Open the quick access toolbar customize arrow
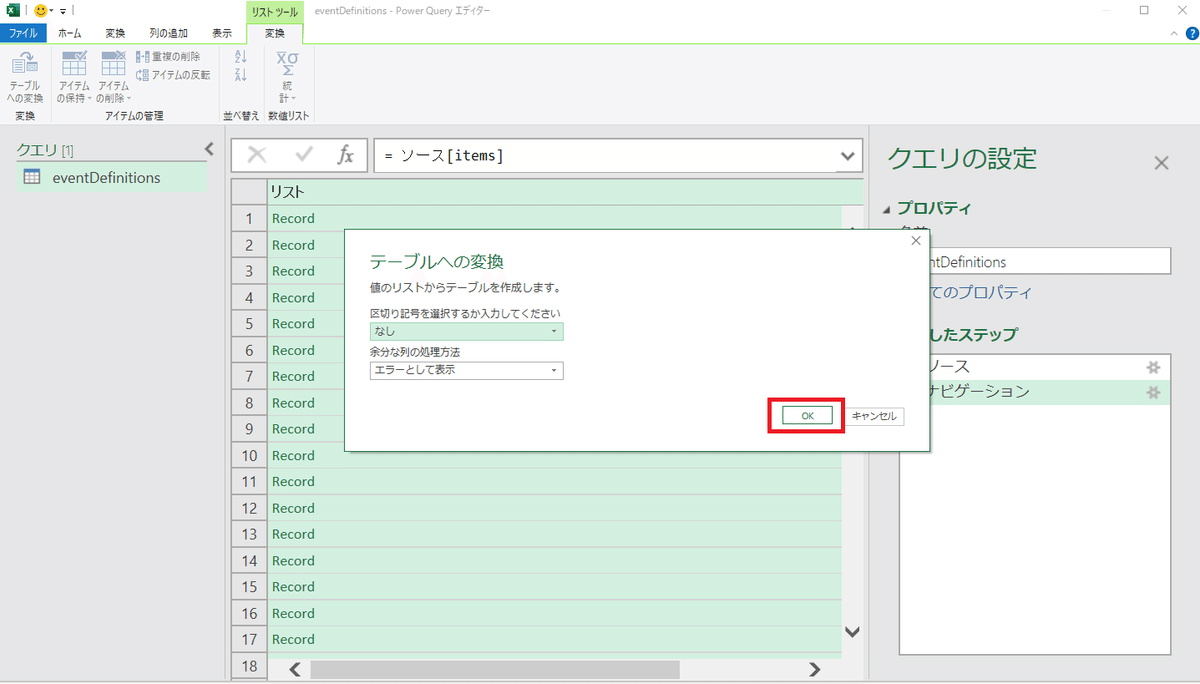Screen dimensions: 1200x684 [x=64, y=10]
